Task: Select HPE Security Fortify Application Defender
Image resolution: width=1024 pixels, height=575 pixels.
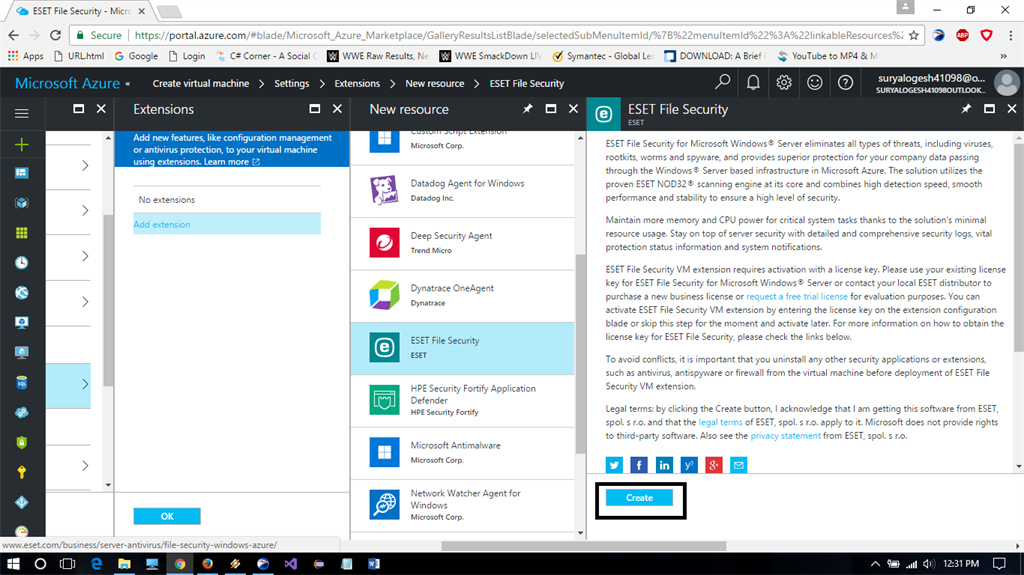Action: (x=462, y=401)
